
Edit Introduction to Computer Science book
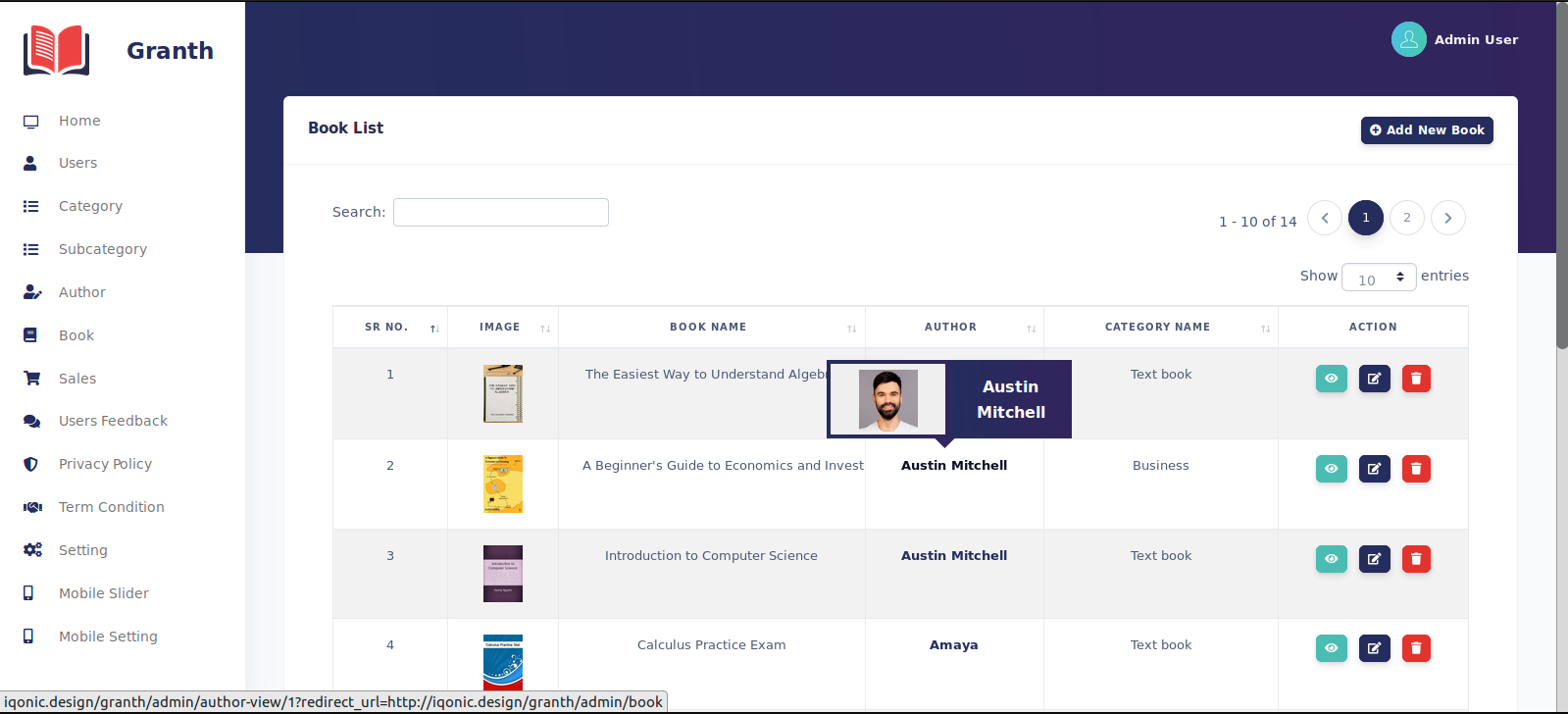[x=1374, y=559]
